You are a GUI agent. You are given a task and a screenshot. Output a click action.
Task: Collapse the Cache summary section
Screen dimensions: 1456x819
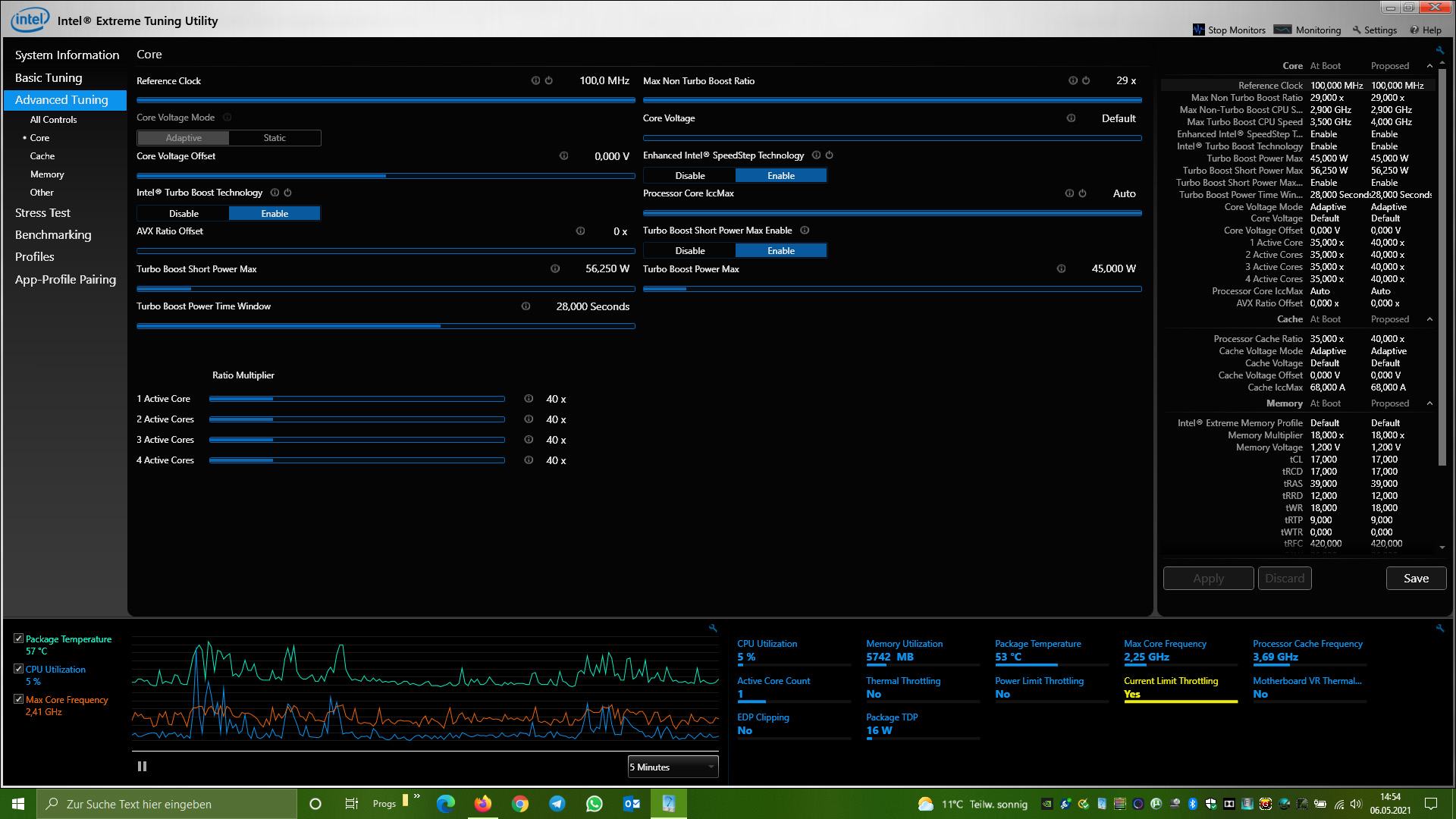pyautogui.click(x=1429, y=319)
